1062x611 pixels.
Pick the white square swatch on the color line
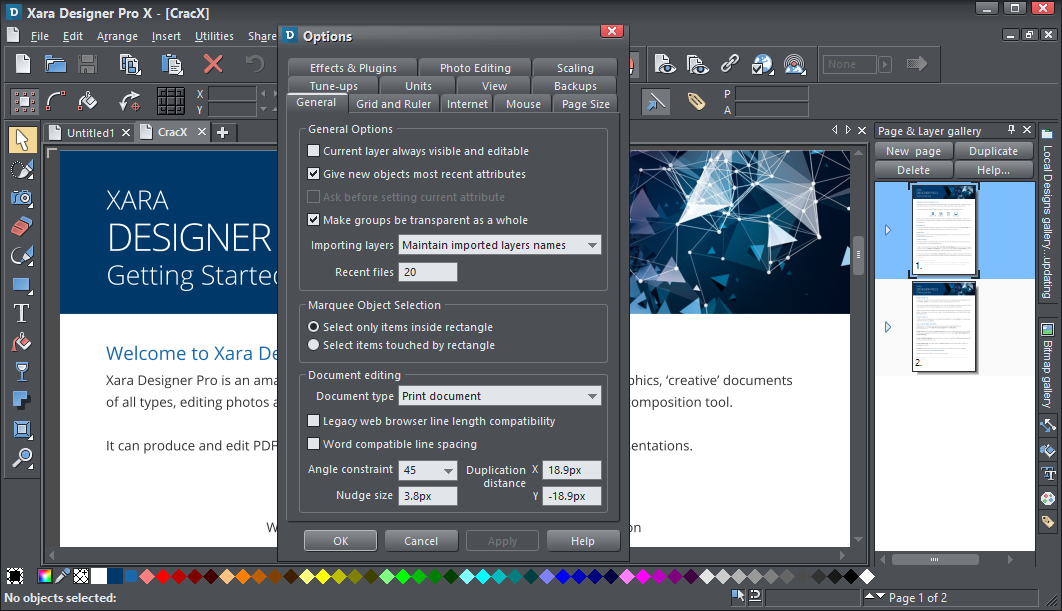point(99,576)
